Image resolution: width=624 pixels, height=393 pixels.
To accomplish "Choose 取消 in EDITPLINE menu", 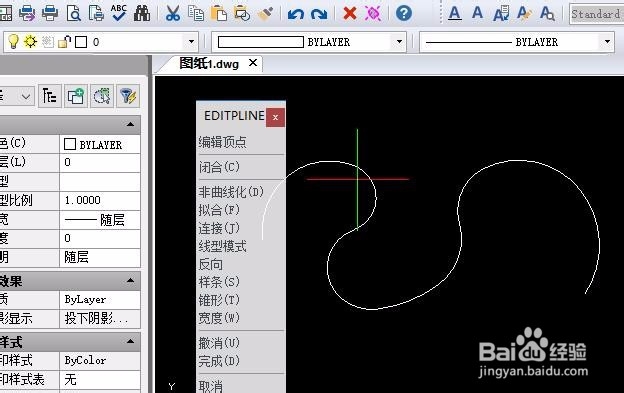I will [211, 386].
